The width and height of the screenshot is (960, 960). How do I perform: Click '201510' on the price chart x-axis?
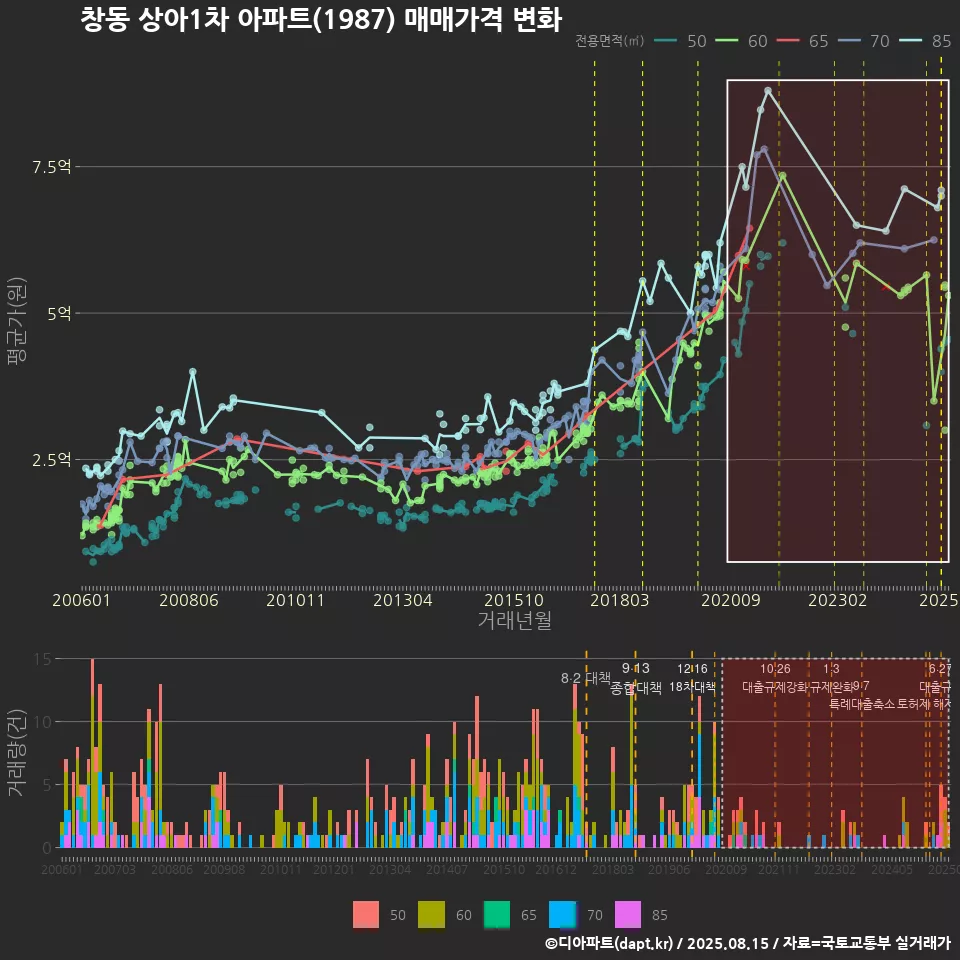(514, 600)
